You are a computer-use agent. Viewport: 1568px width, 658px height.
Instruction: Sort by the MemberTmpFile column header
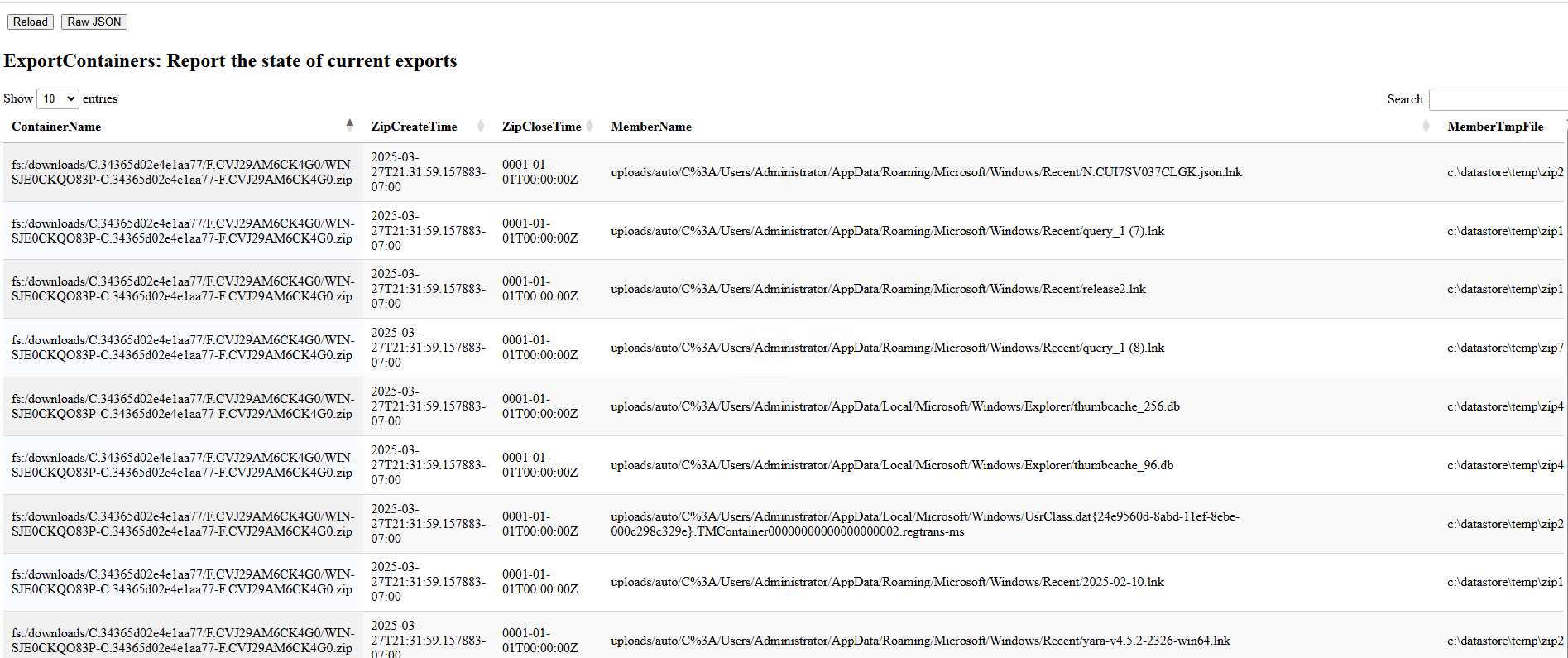1494,127
